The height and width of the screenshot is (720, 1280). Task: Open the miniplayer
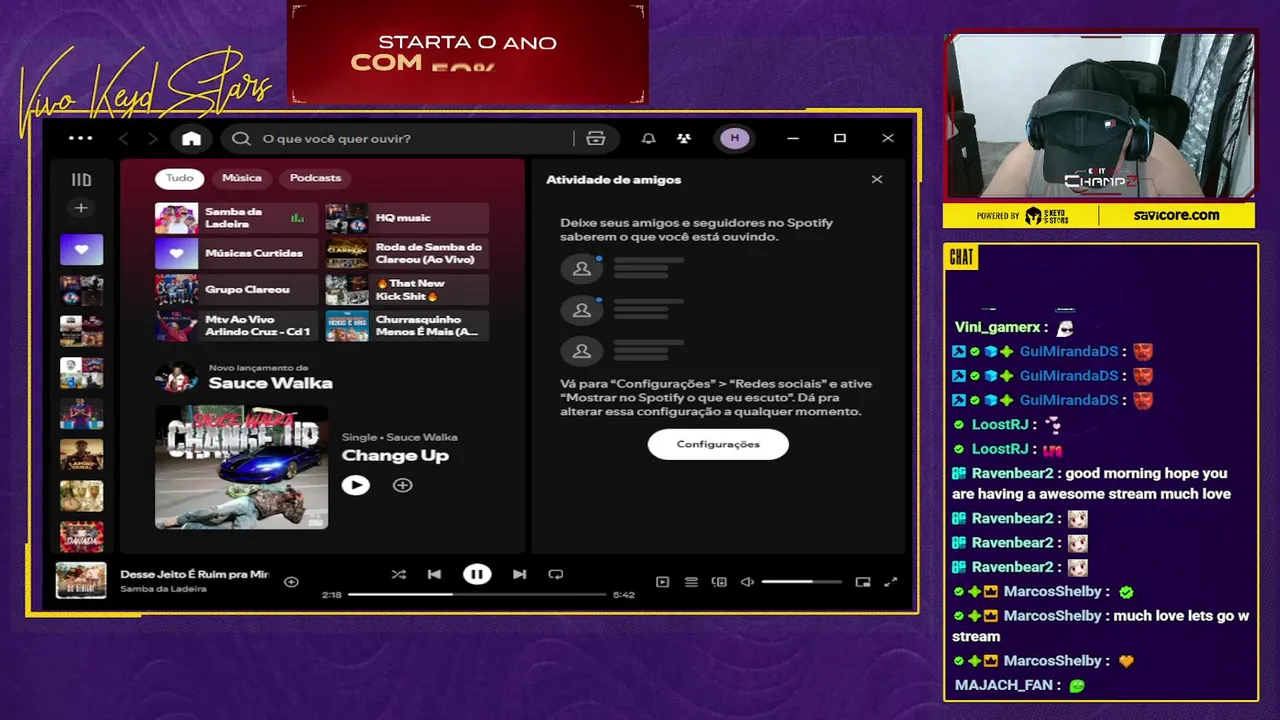point(863,582)
